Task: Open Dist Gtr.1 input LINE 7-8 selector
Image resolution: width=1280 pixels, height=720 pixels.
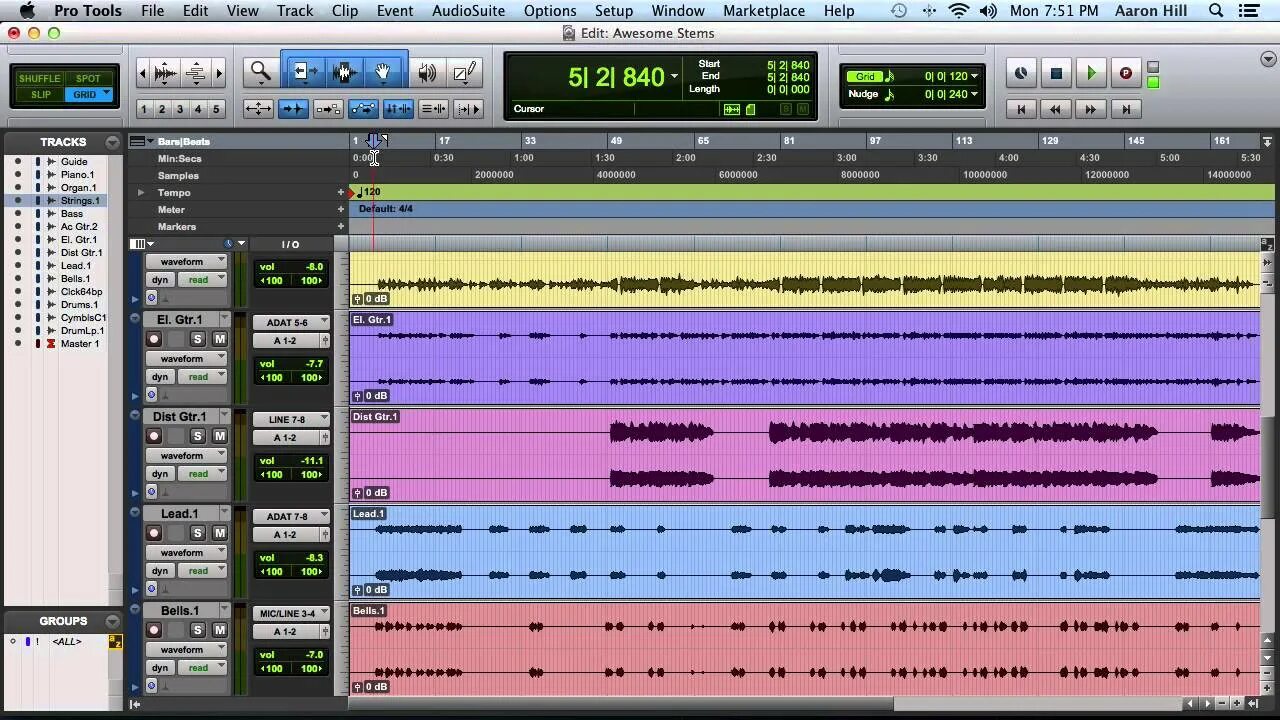Action: [x=291, y=419]
